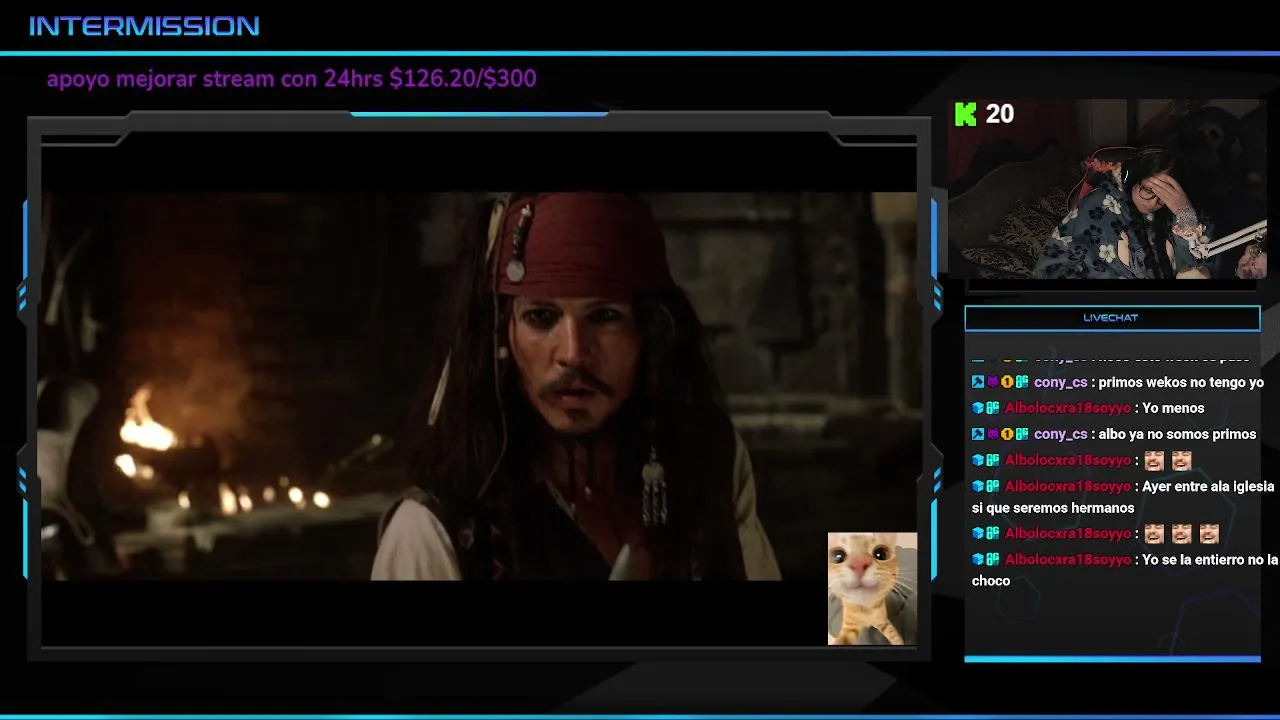Open cony_cs profile from 'albo ya no somos primos'
Screen dimensions: 1280x720
pyautogui.click(x=1060, y=434)
